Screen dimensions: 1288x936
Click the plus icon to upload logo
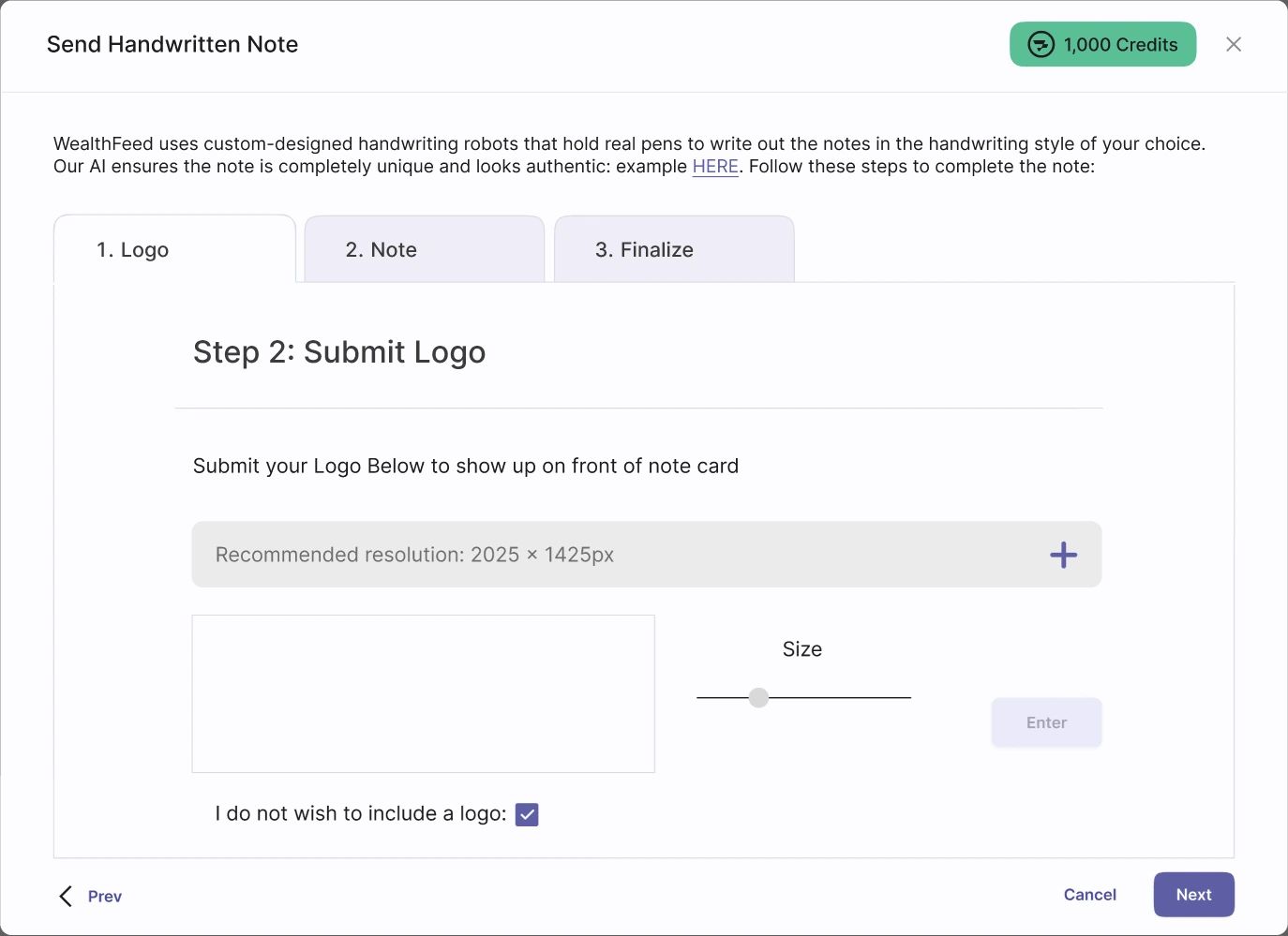click(x=1063, y=555)
